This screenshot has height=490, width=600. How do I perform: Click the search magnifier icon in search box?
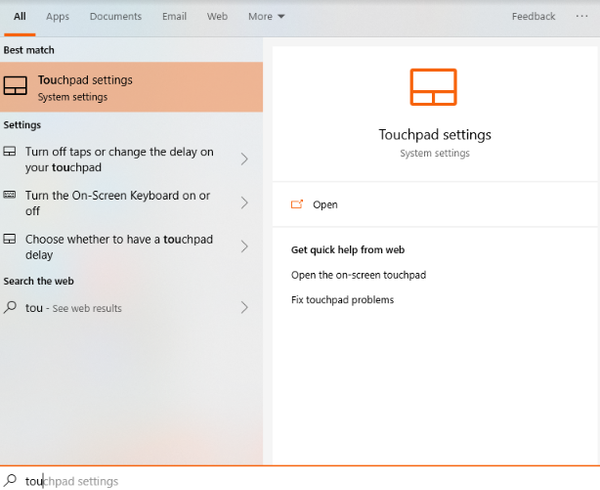(10, 481)
